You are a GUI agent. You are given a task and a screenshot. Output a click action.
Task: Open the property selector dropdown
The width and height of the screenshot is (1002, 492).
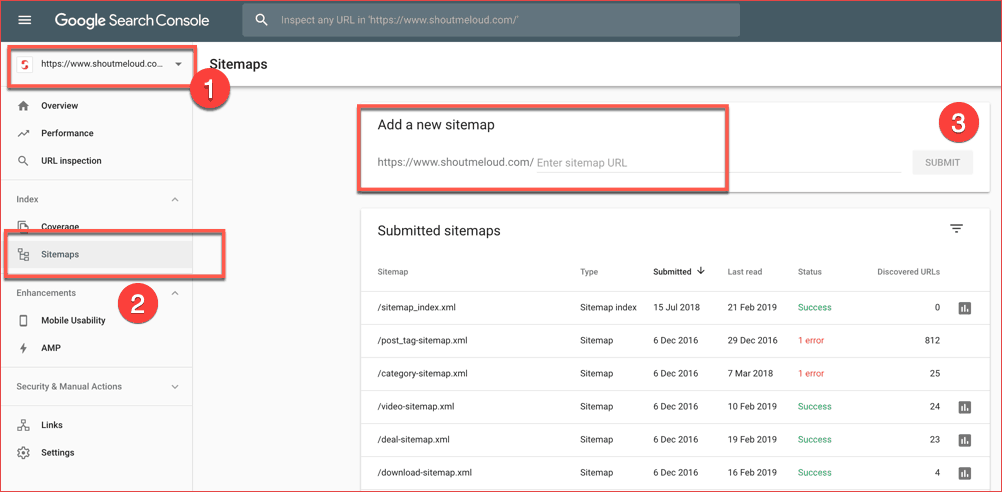(x=178, y=65)
